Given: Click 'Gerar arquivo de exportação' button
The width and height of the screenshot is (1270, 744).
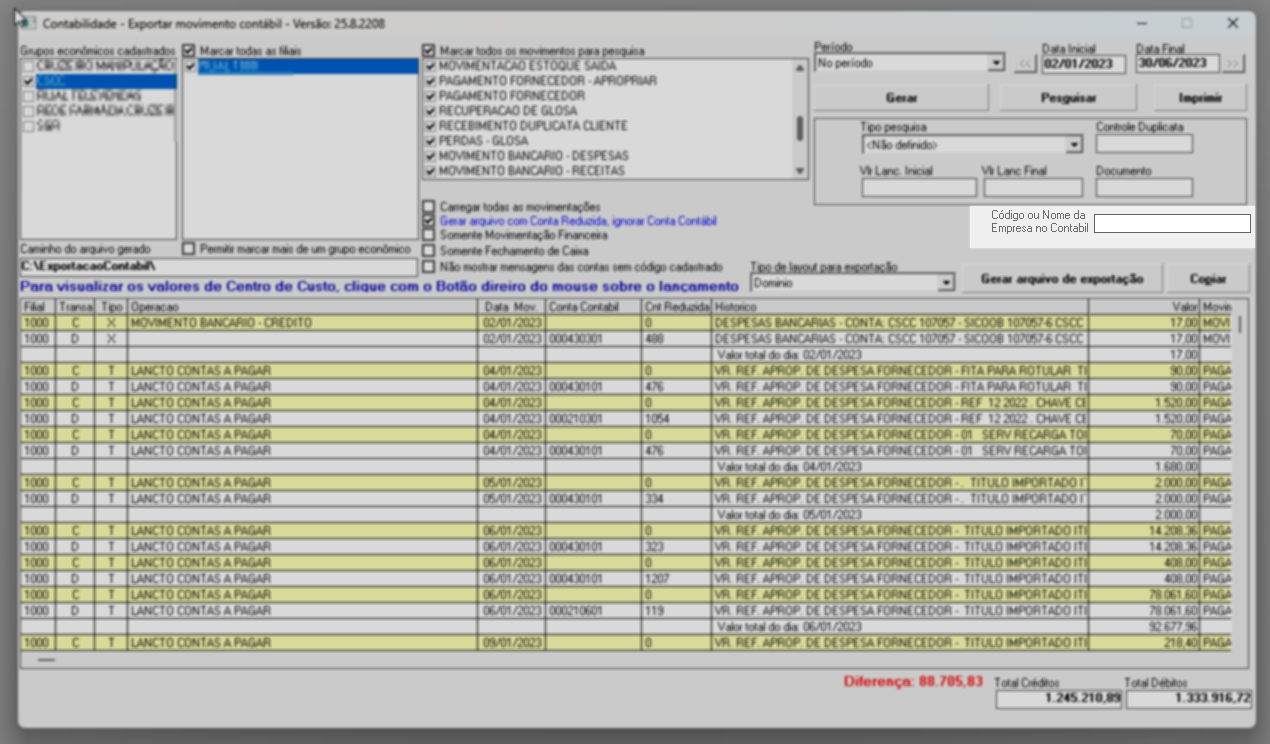Looking at the screenshot, I should 1061,279.
